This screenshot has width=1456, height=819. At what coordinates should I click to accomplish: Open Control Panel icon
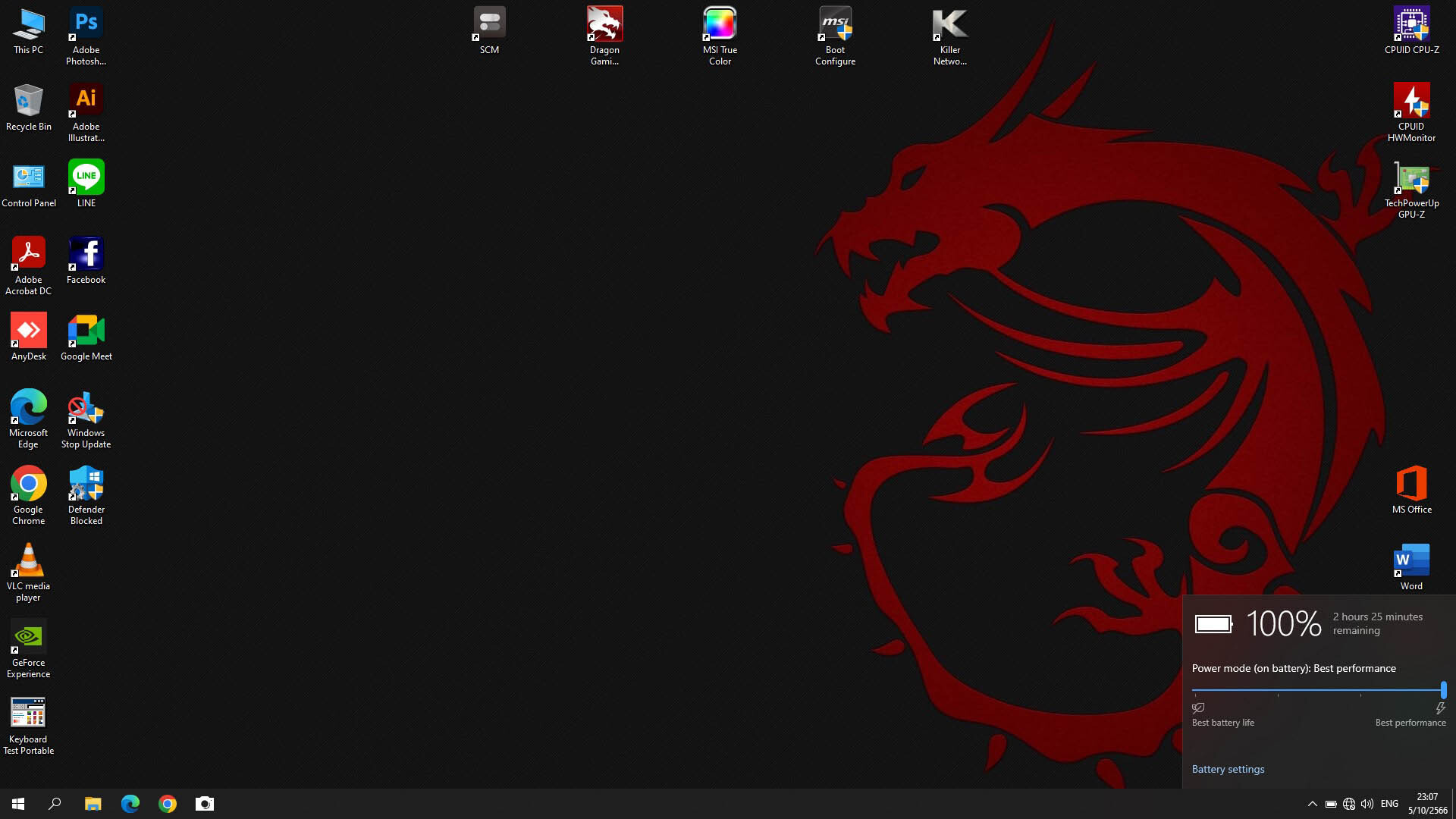coord(28,184)
